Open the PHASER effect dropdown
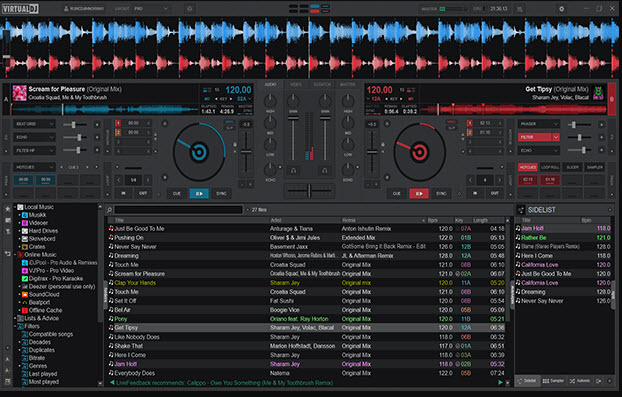 coord(539,124)
